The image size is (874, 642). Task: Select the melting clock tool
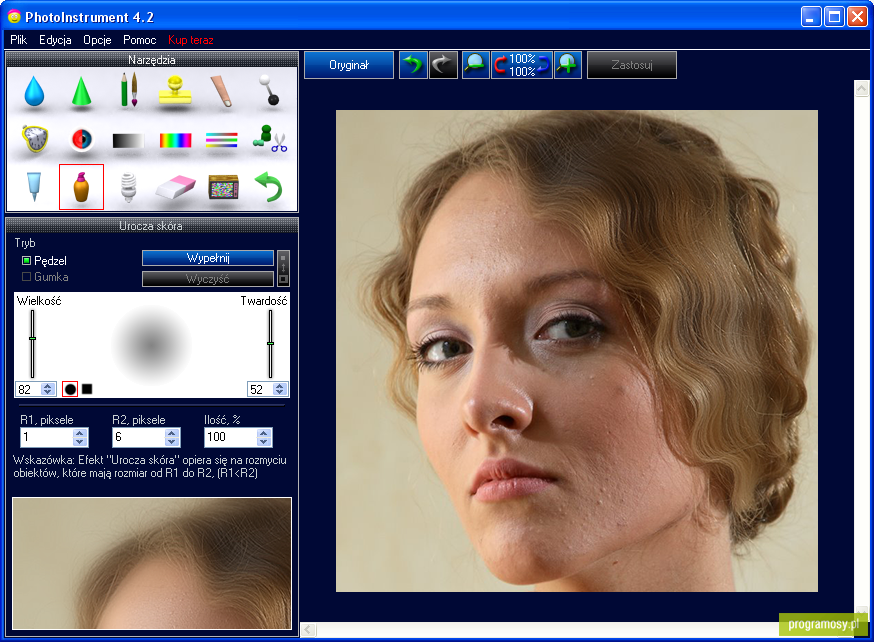click(35, 138)
